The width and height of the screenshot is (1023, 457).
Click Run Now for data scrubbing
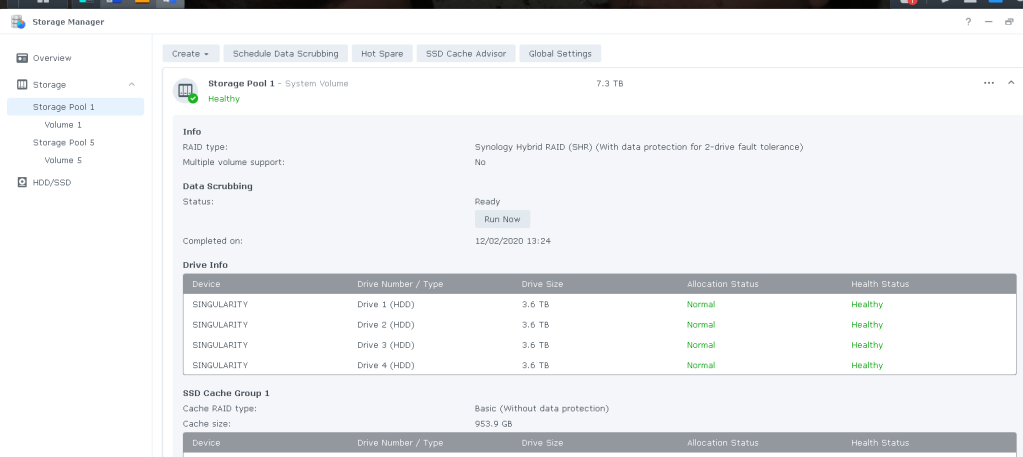(502, 219)
